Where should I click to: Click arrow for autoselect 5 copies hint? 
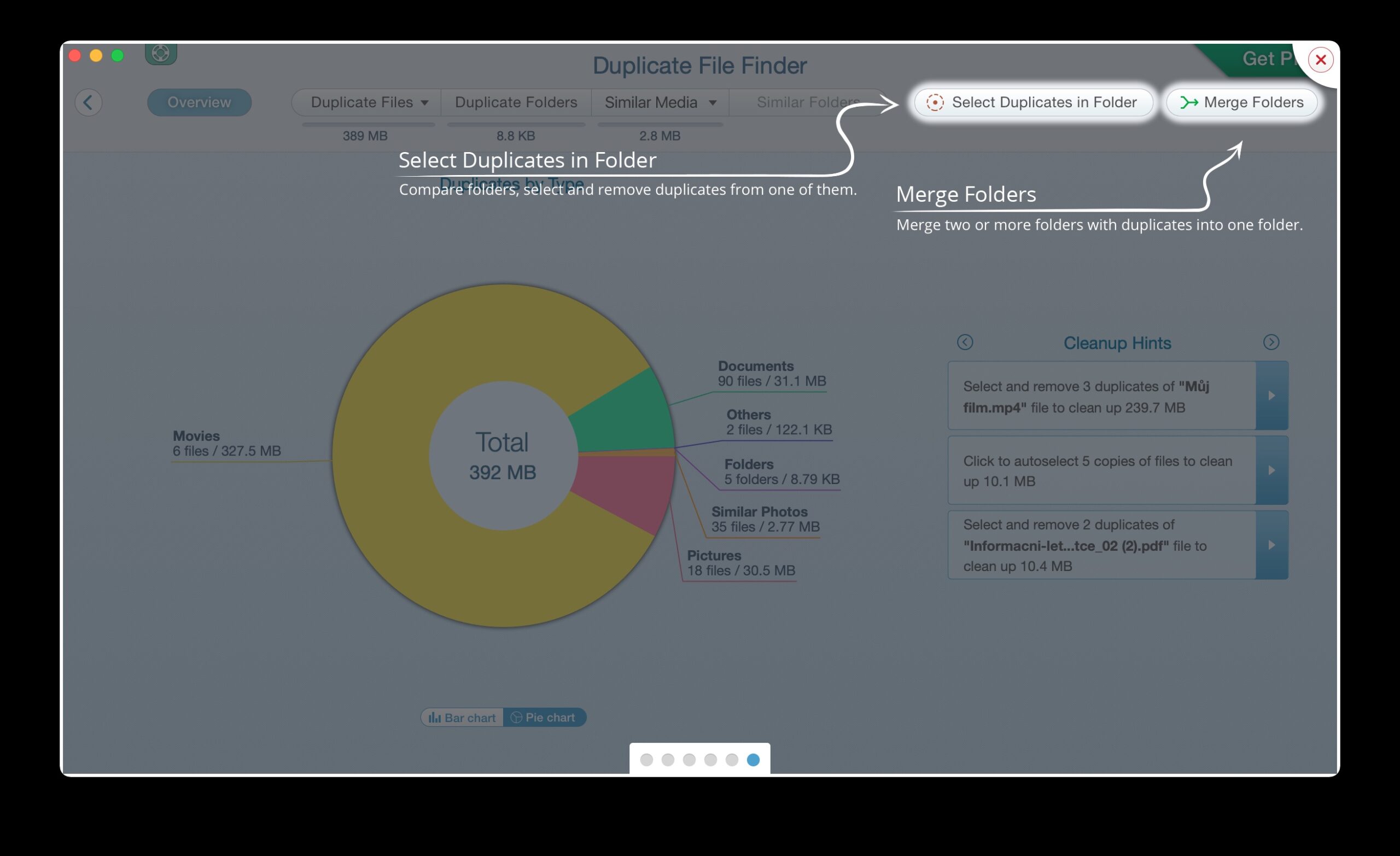pyautogui.click(x=1271, y=470)
